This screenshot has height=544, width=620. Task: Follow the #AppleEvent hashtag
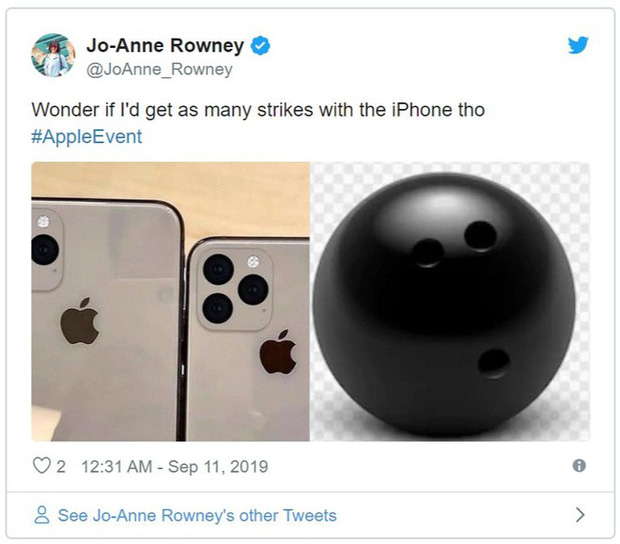(87, 137)
